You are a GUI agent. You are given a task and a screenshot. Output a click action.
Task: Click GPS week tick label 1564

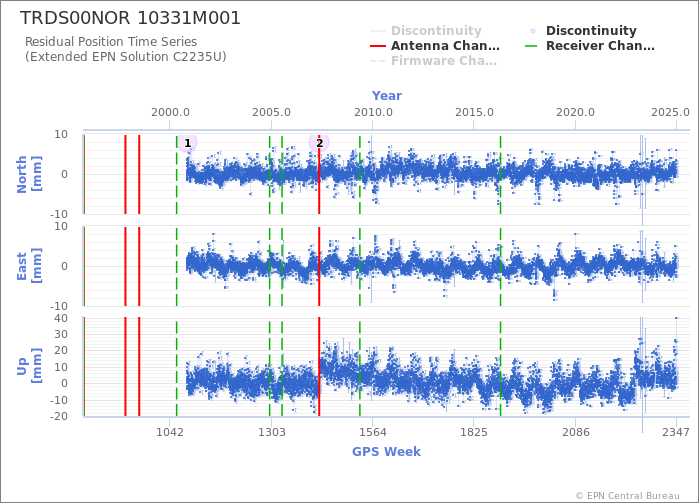pos(373,432)
